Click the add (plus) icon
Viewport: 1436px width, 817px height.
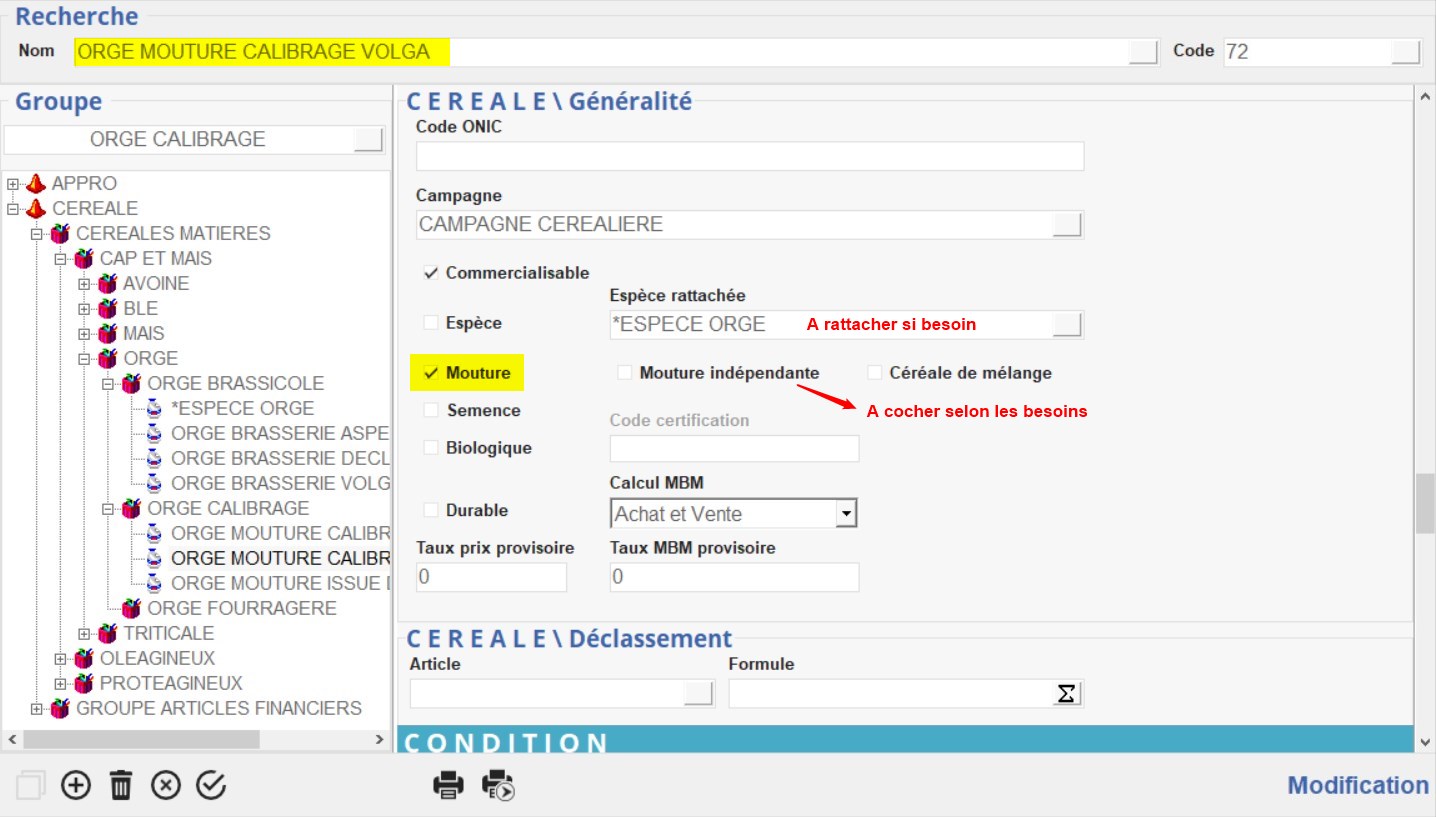pos(76,786)
